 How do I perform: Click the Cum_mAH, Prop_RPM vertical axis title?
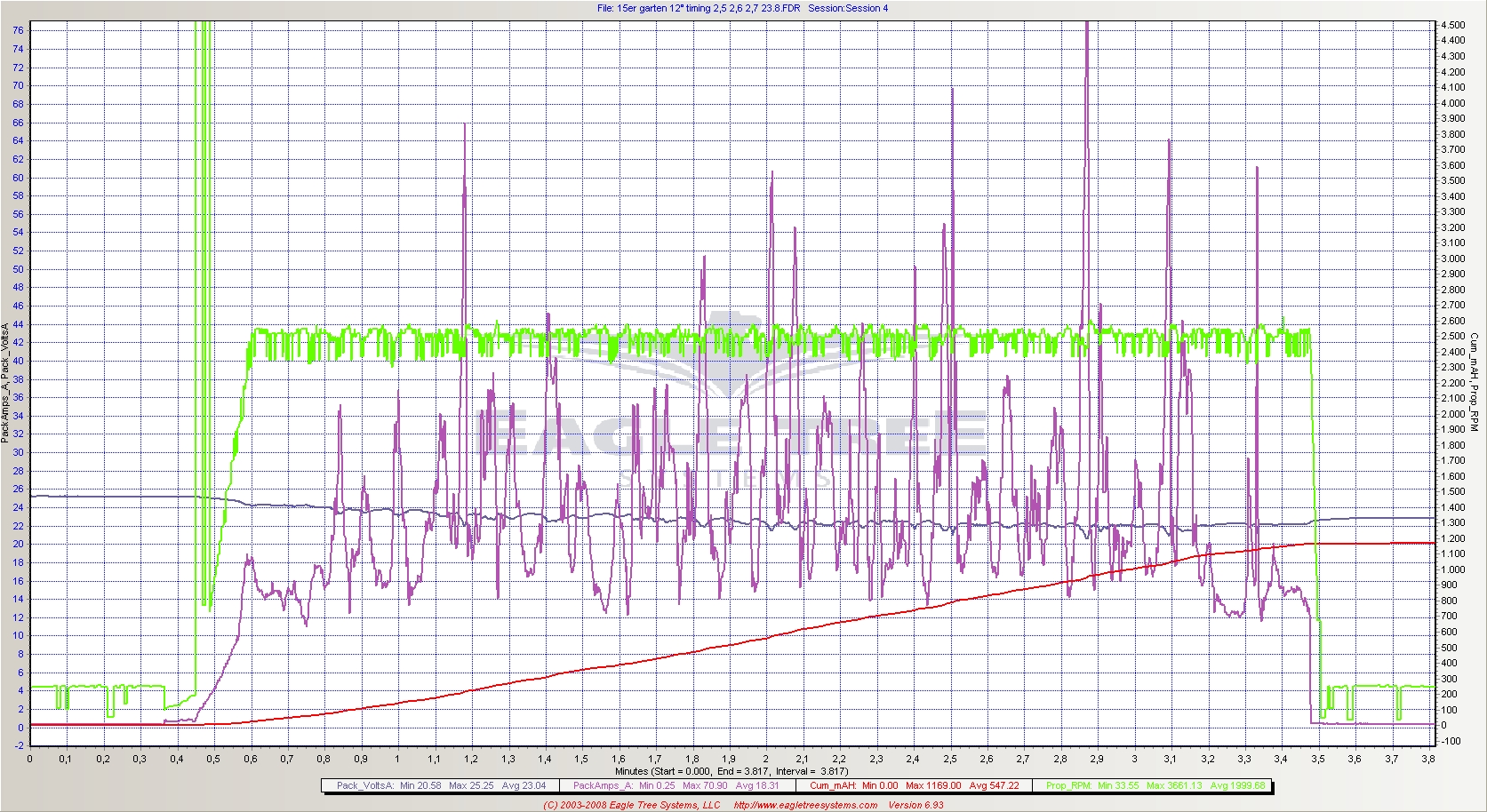point(1474,382)
